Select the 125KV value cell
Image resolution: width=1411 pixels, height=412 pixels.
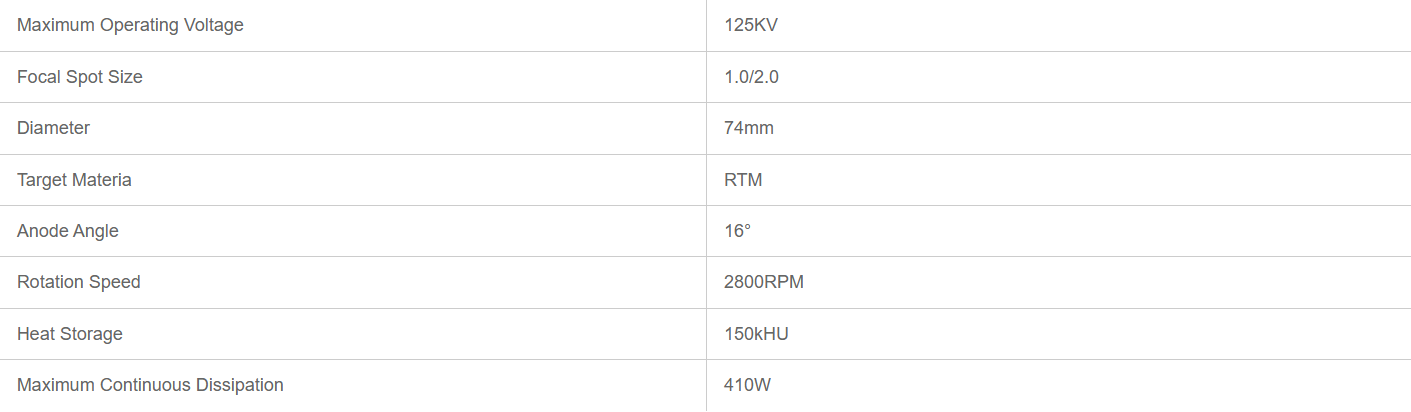pyautogui.click(x=751, y=25)
